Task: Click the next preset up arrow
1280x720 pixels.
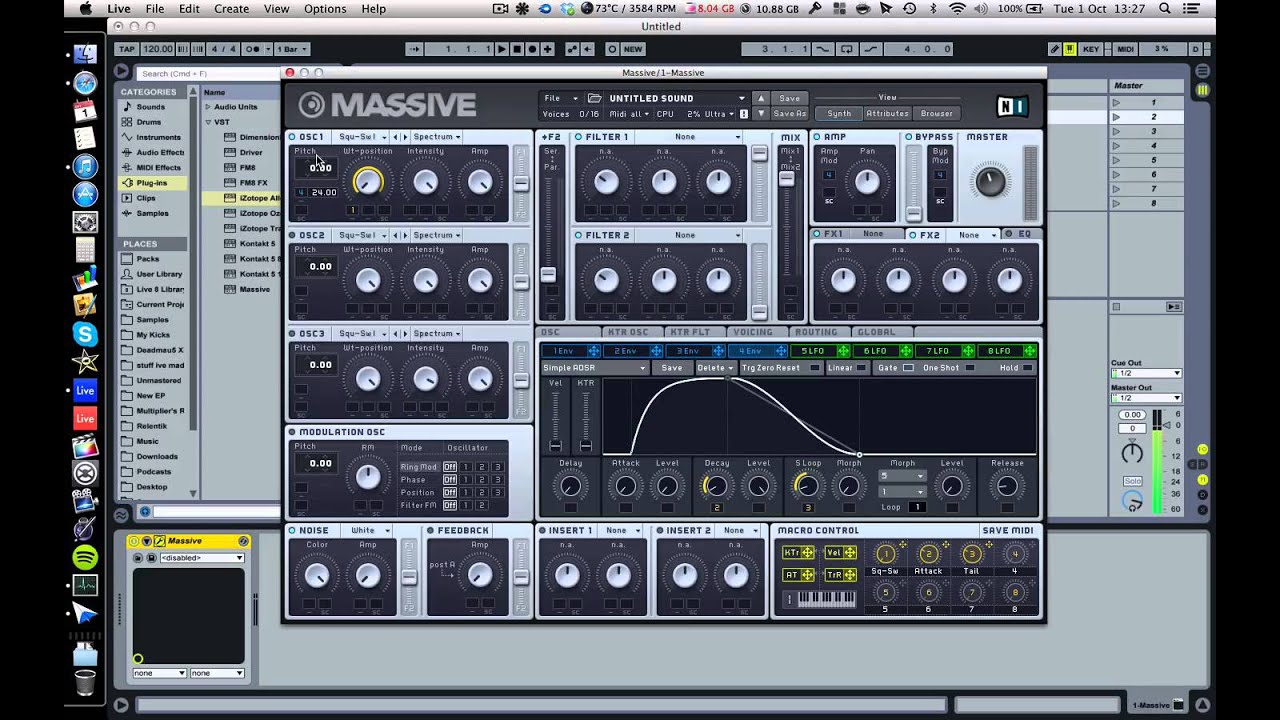Action: click(760, 98)
